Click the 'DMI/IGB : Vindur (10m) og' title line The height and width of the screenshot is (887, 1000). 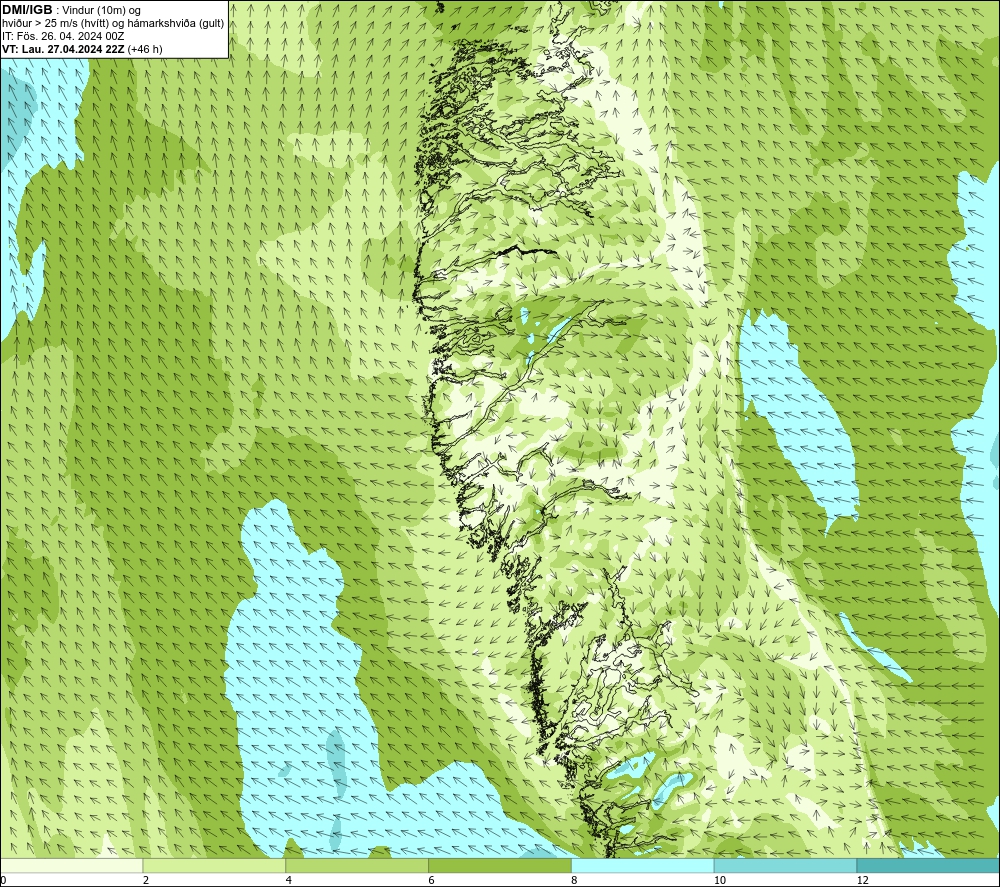coord(72,10)
